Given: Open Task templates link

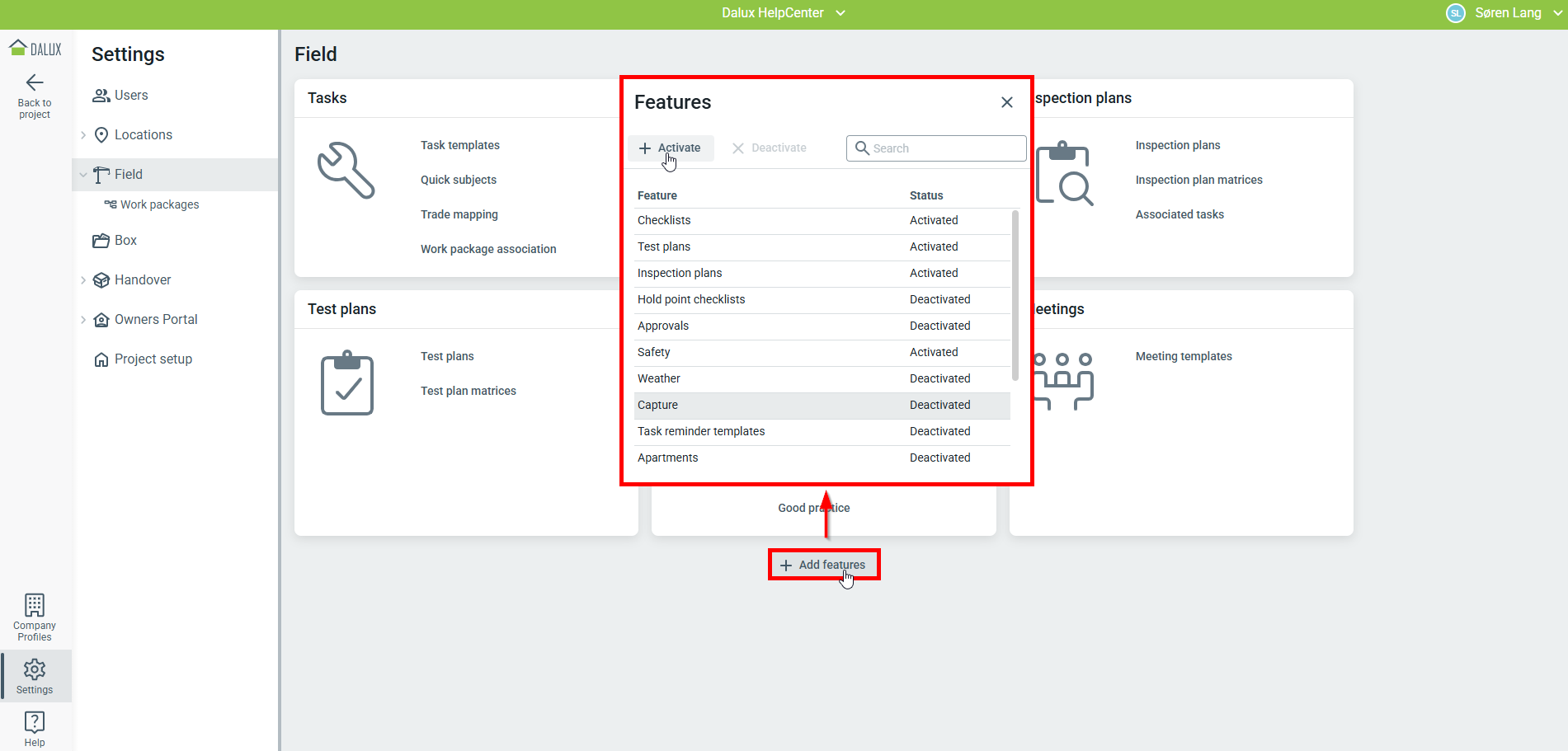Looking at the screenshot, I should point(460,145).
